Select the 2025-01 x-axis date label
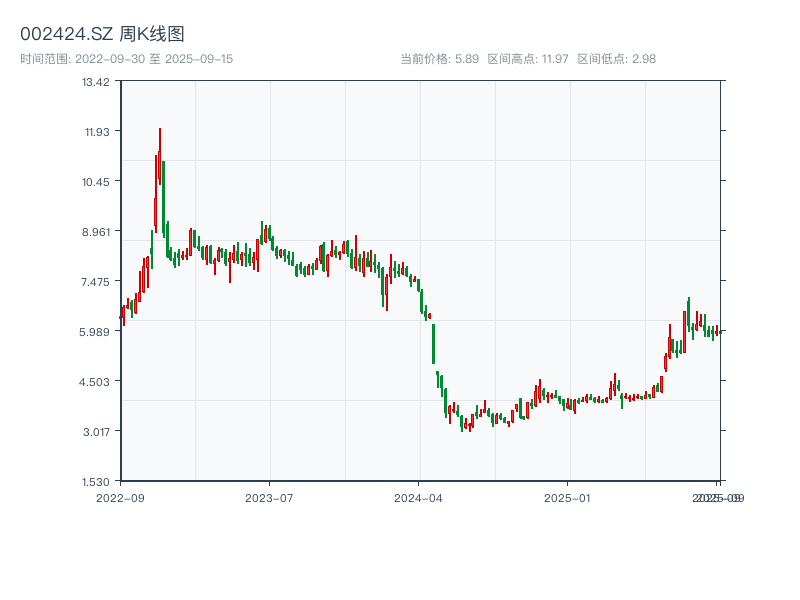The width and height of the screenshot is (800, 600). (x=569, y=497)
